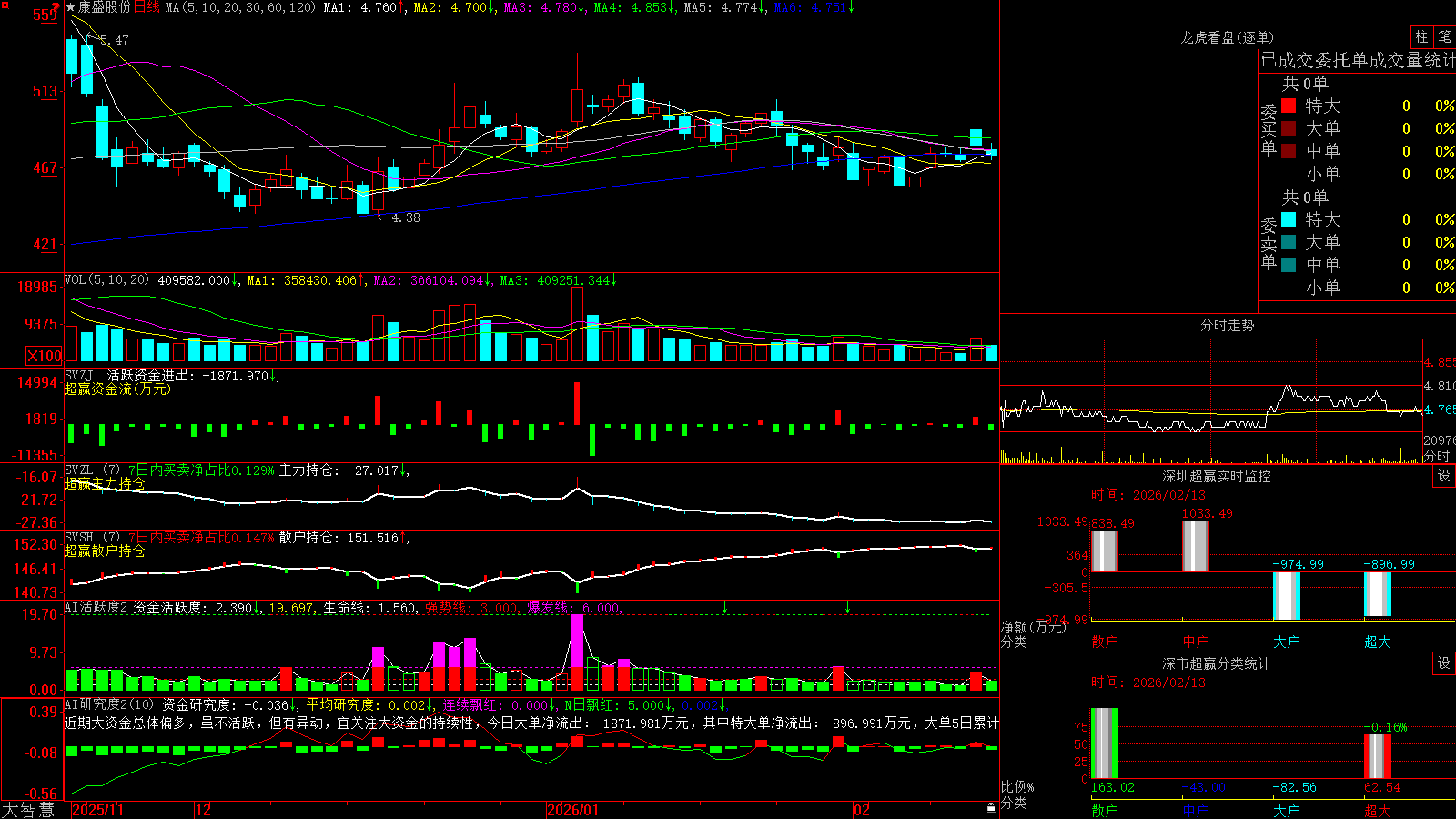
Task: Click the 超大 62.54 bar in 分类统计
Action: [x=1378, y=756]
